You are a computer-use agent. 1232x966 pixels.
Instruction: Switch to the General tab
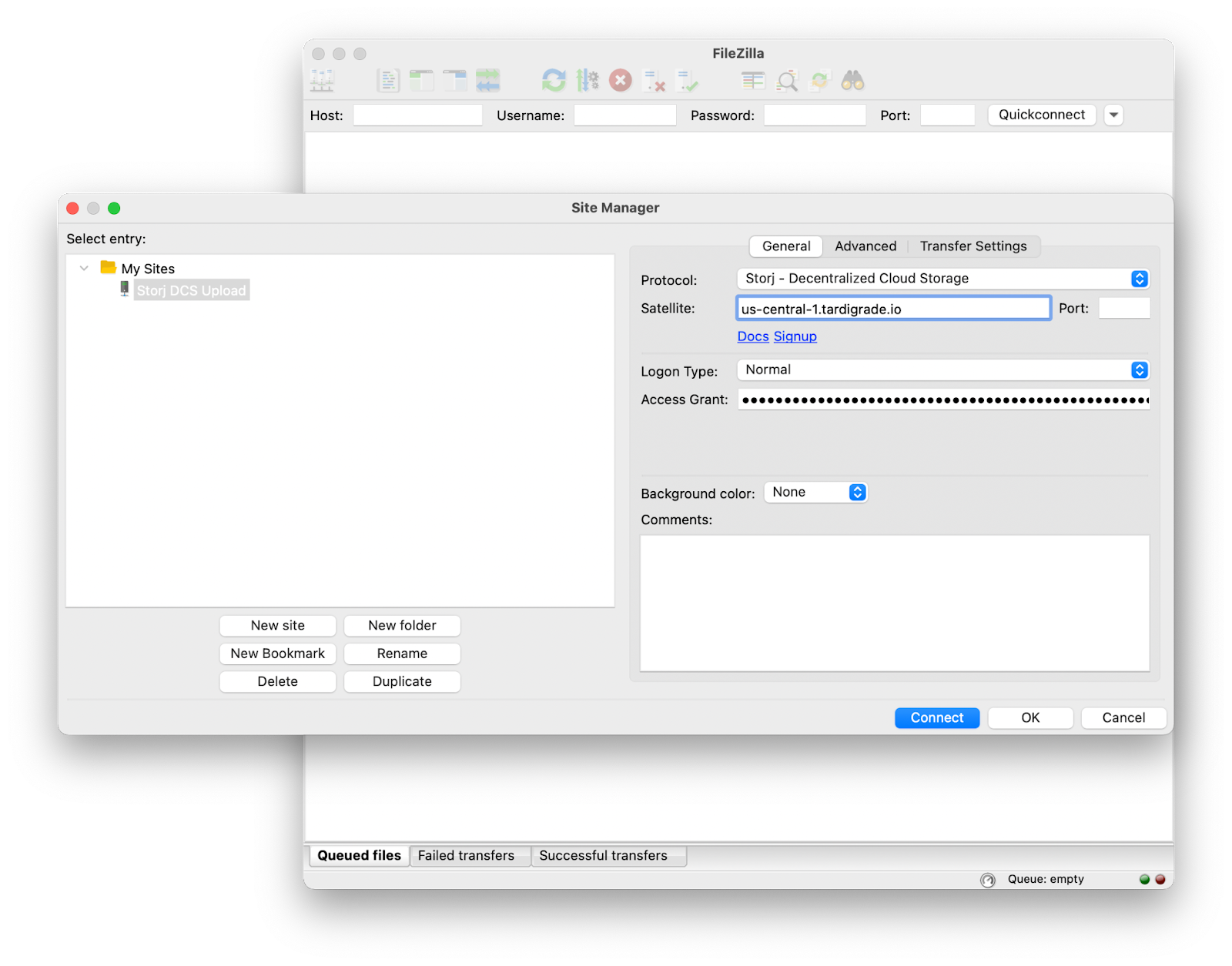coord(786,246)
